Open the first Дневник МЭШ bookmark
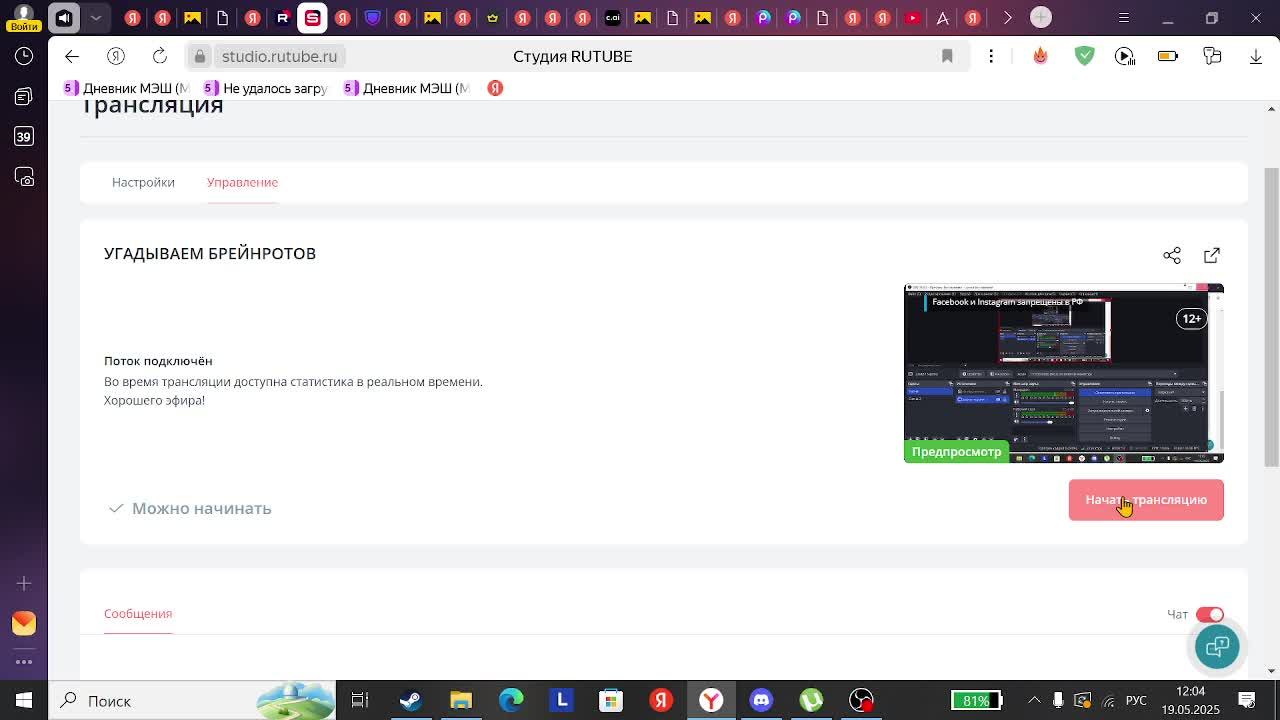This screenshot has width=1280, height=720. tap(126, 88)
